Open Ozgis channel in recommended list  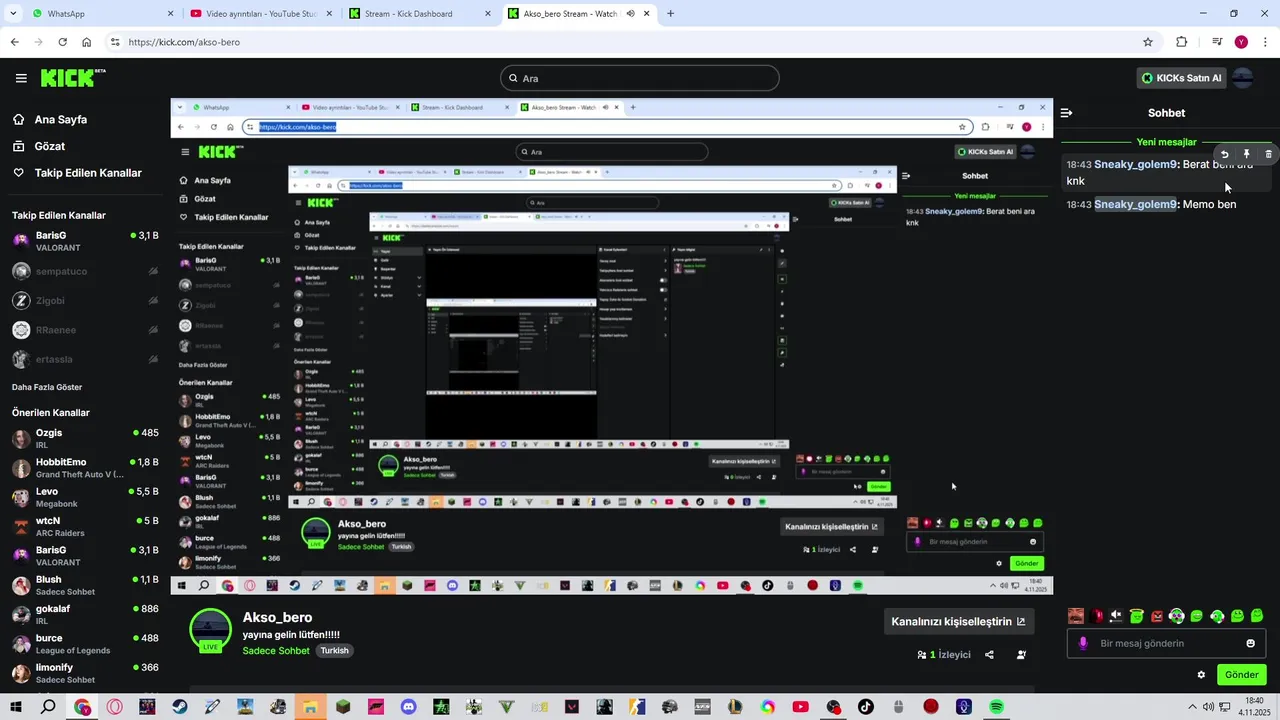85,439
